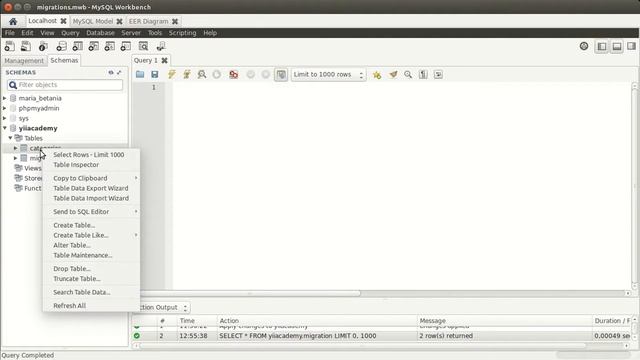640x360 pixels.
Task: Beautify the SQL script icon
Action: (x=393, y=74)
